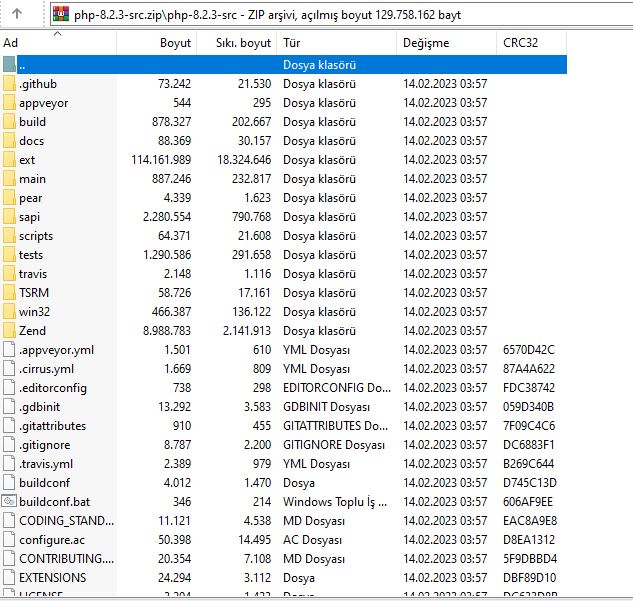Click CRC32 value 606AF9EE
This screenshot has width=633, height=601.
click(x=528, y=502)
